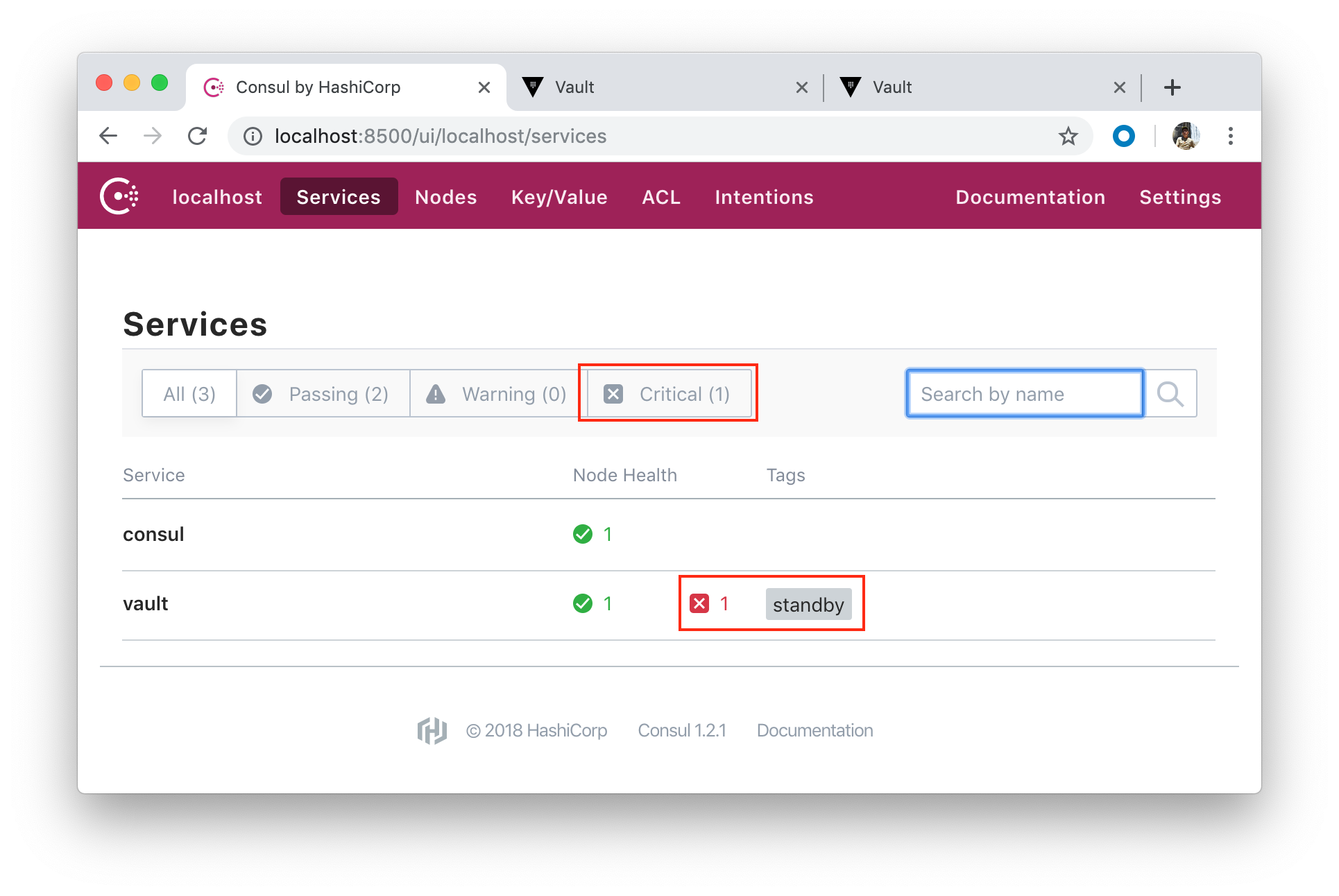Image resolution: width=1339 pixels, height=896 pixels.
Task: Close the second Vault tab
Action: pos(1120,87)
